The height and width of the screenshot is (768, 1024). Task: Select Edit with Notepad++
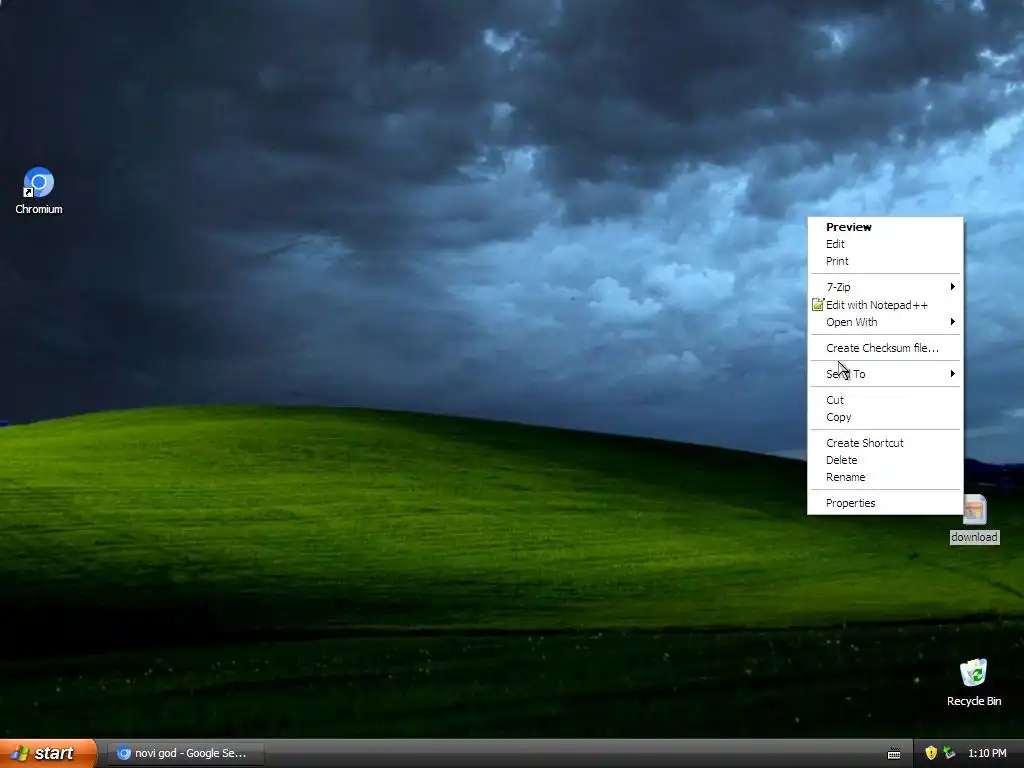tap(885, 305)
